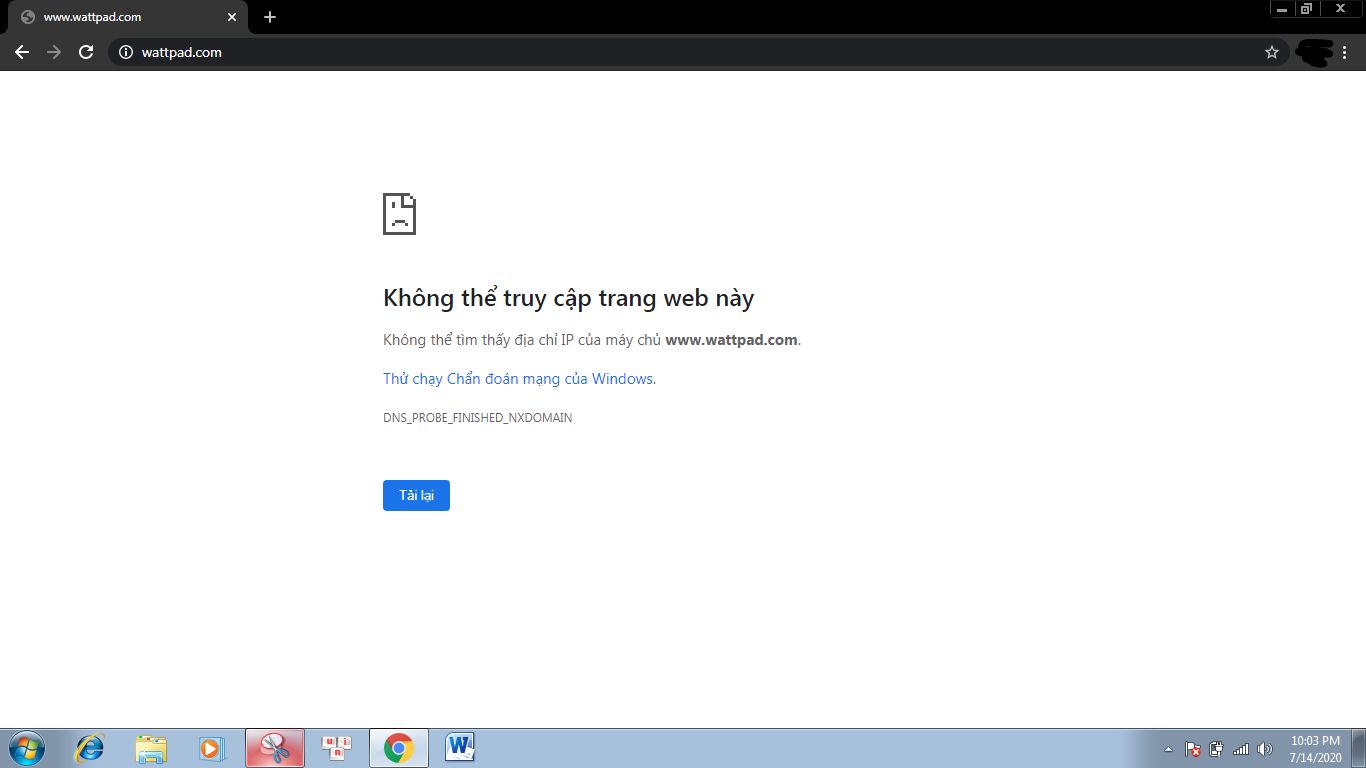Image resolution: width=1366 pixels, height=768 pixels.
Task: Select the www.wattpad.com tab
Action: pyautogui.click(x=127, y=17)
